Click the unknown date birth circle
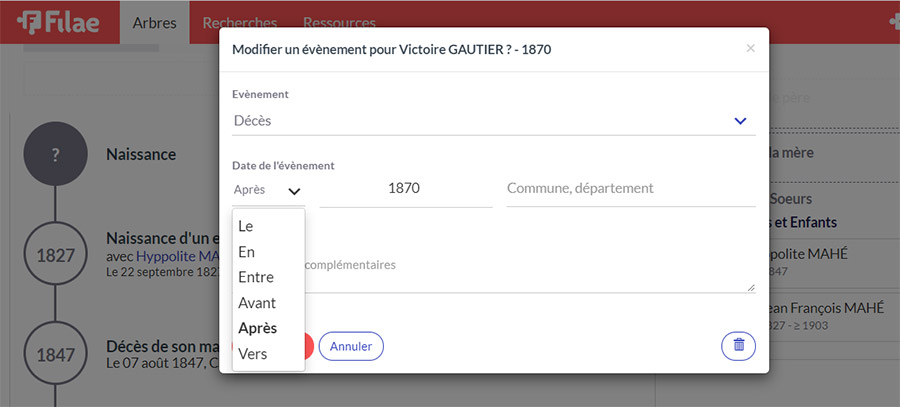The image size is (900, 407). click(57, 155)
